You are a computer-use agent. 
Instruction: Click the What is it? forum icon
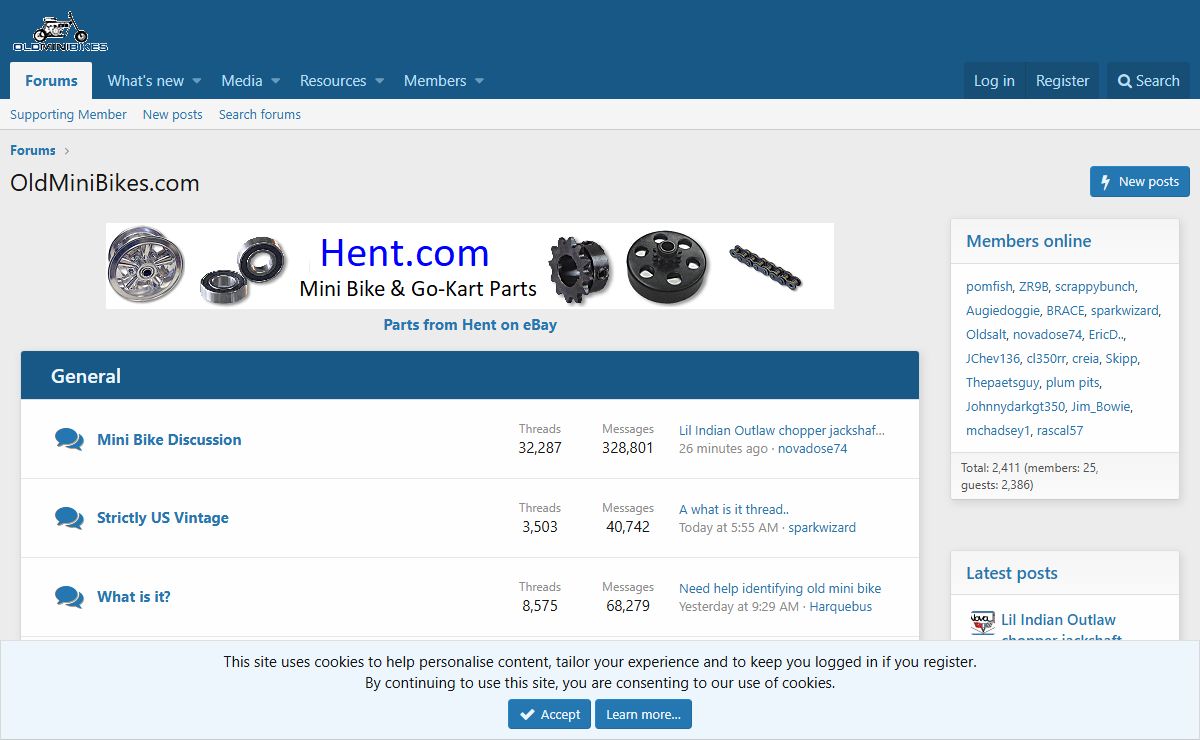[69, 597]
